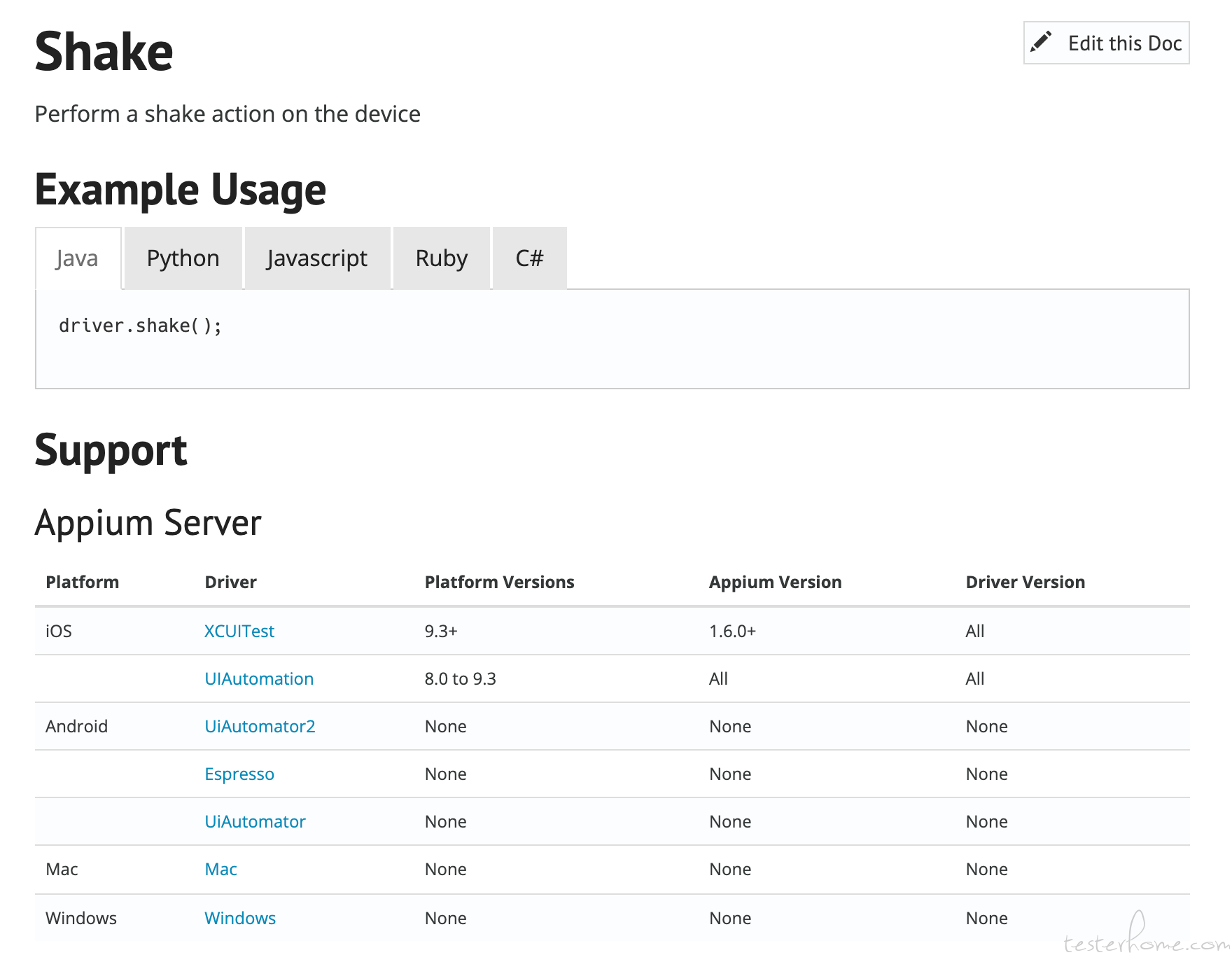Click Driver Version All in XCUITest row
Image resolution: width=1232 pixels, height=969 pixels.
(975, 631)
